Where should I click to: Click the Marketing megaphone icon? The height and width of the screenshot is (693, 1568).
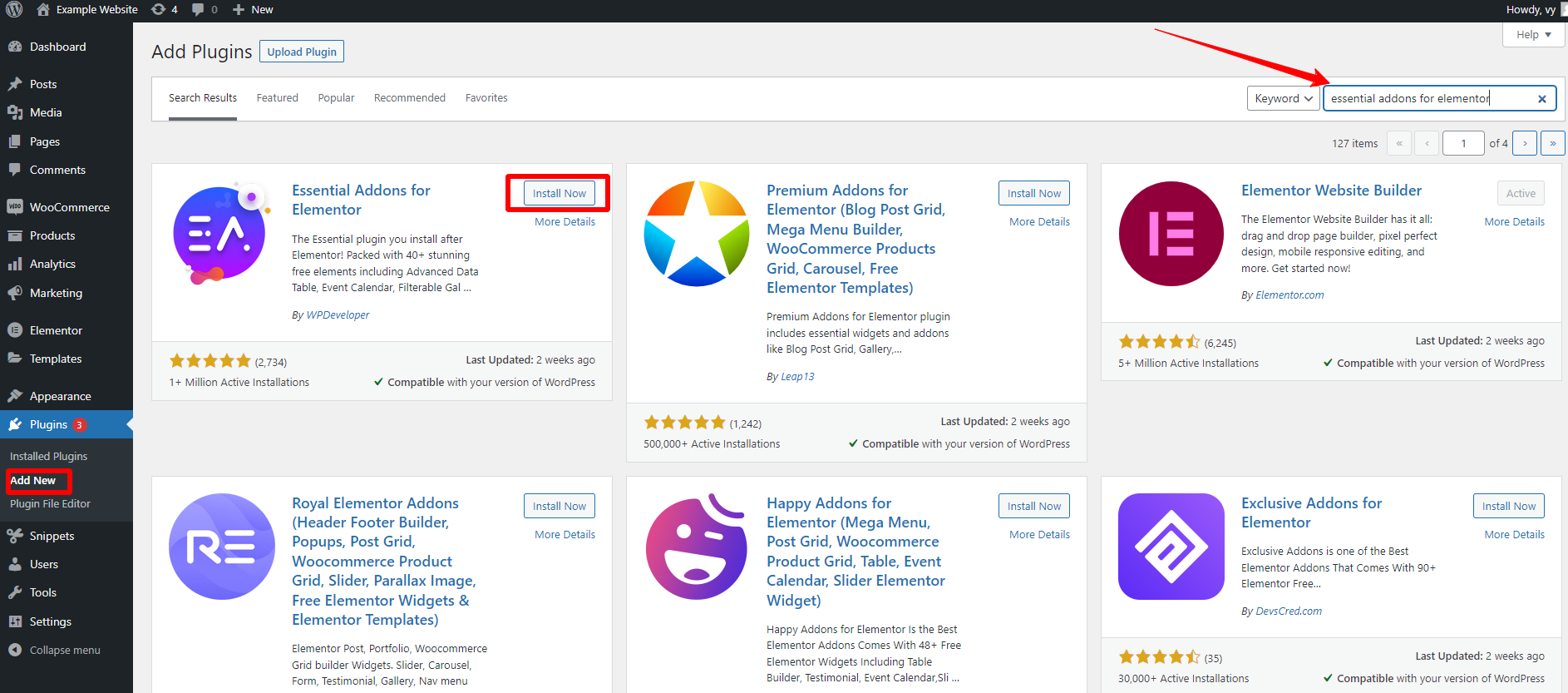pyautogui.click(x=15, y=293)
